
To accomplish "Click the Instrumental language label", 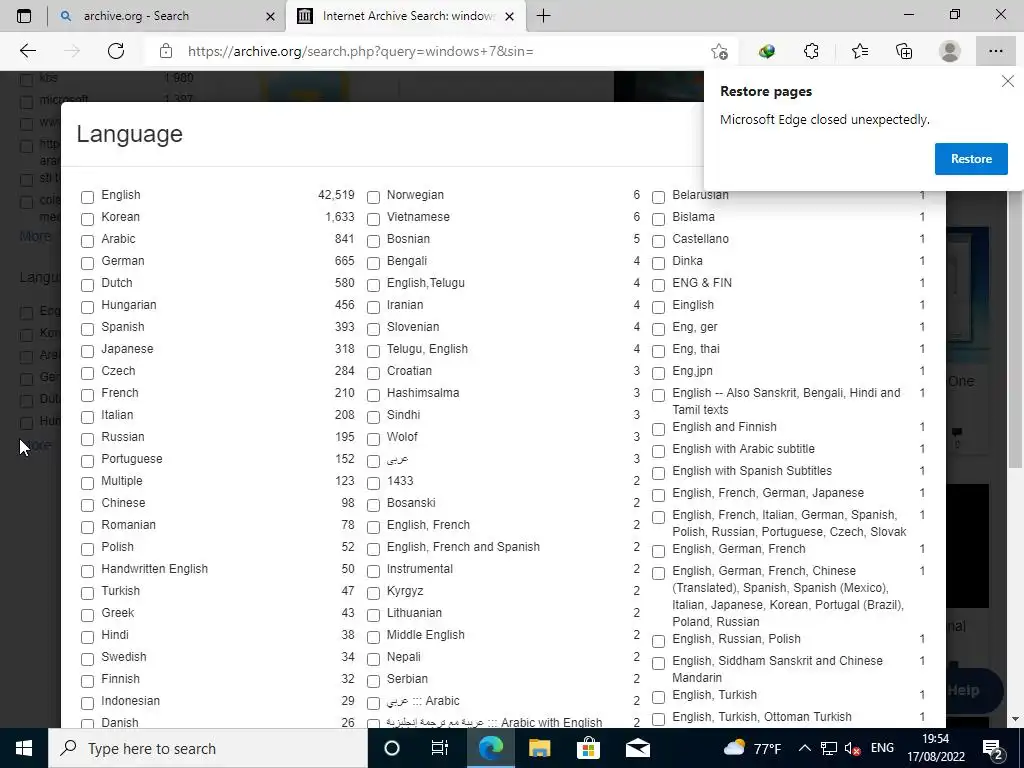I will pyautogui.click(x=419, y=568).
